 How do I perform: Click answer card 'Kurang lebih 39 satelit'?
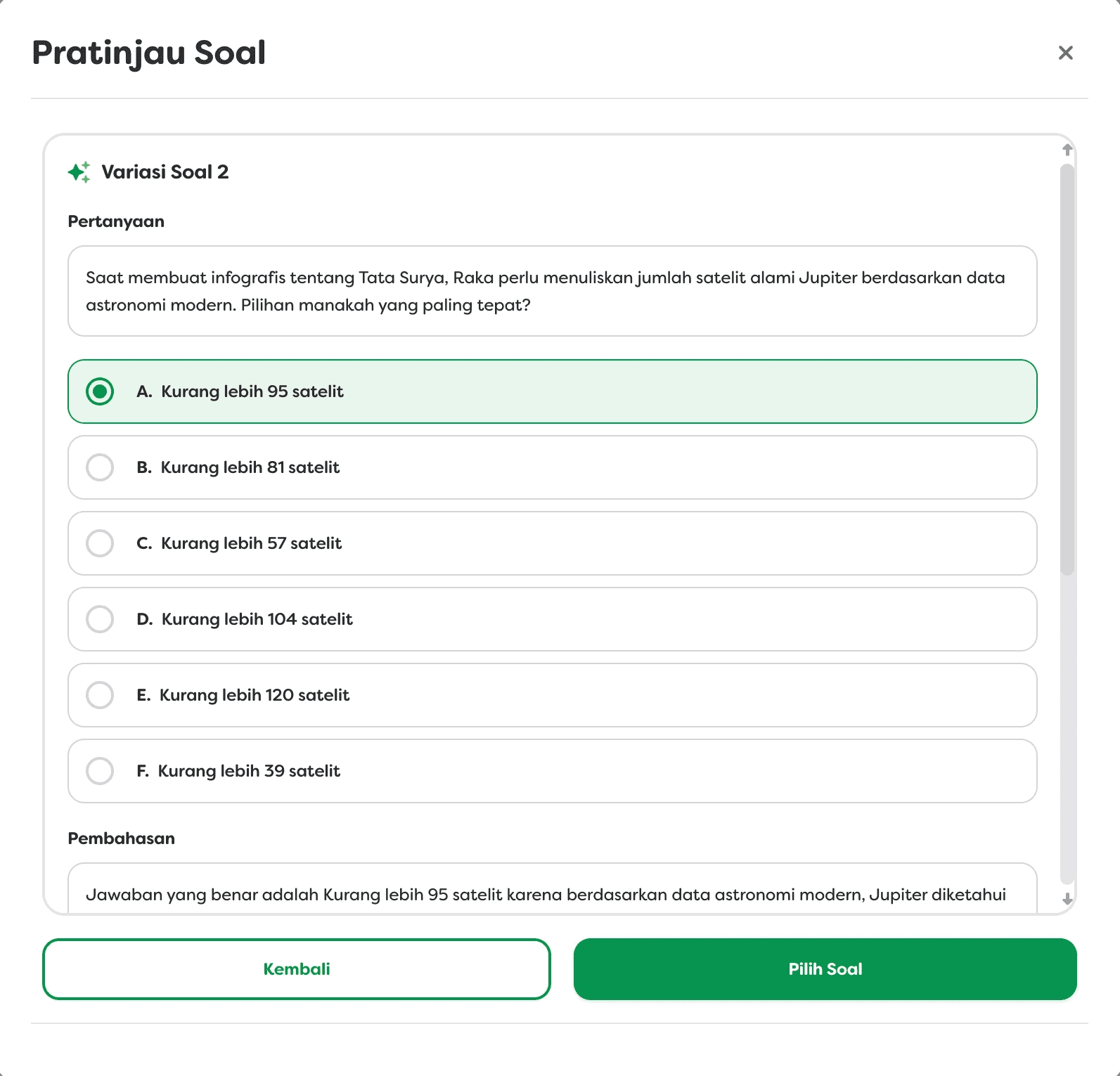click(x=553, y=771)
